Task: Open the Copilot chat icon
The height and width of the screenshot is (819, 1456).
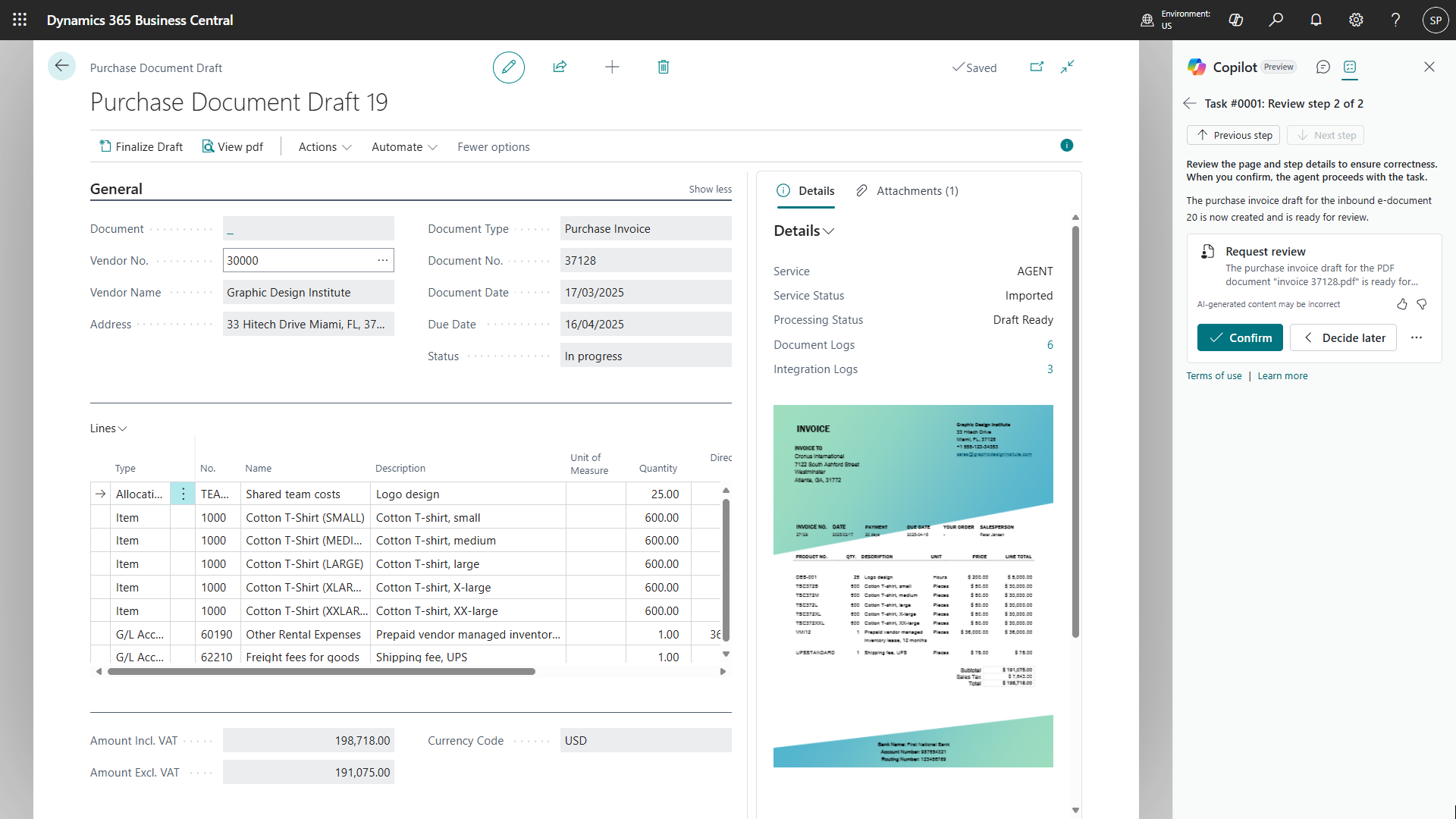Action: point(1323,67)
